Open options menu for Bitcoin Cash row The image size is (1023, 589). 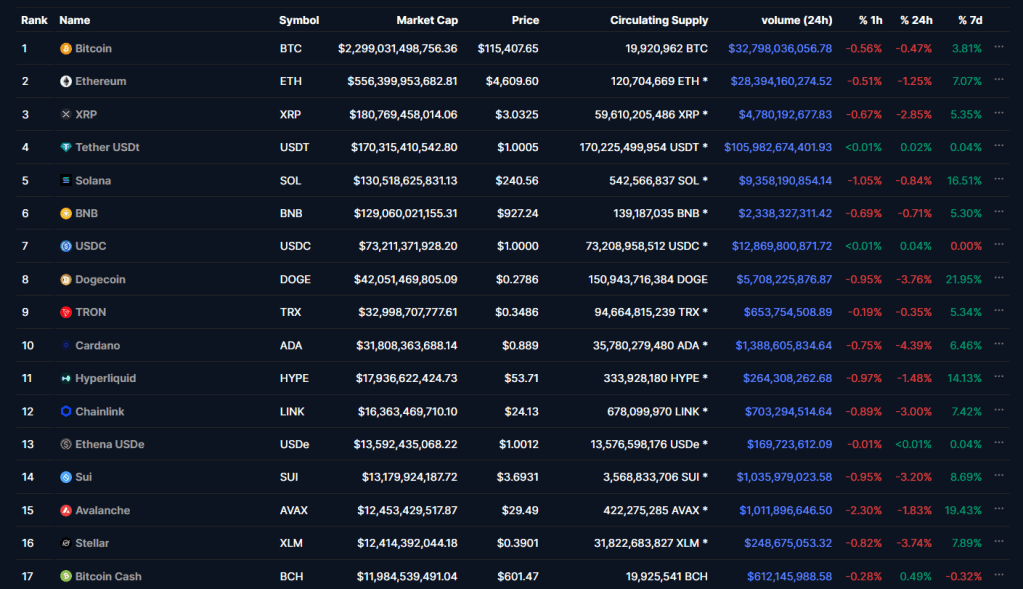998,576
